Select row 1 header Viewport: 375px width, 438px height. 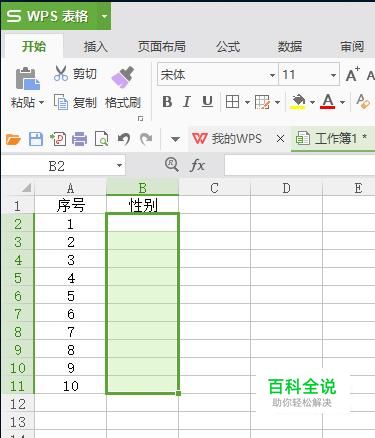pyautogui.click(x=17, y=206)
